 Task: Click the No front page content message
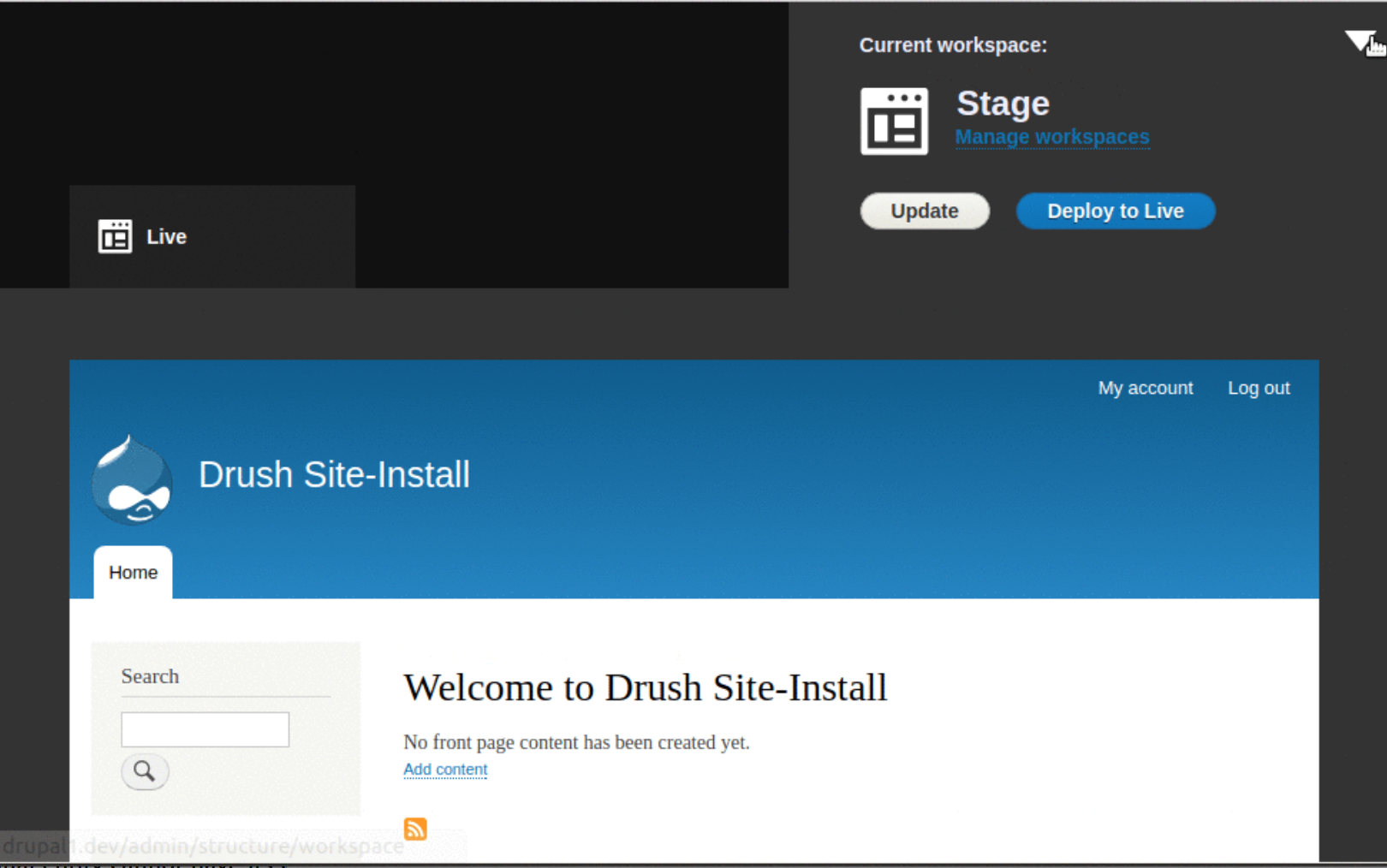(576, 742)
